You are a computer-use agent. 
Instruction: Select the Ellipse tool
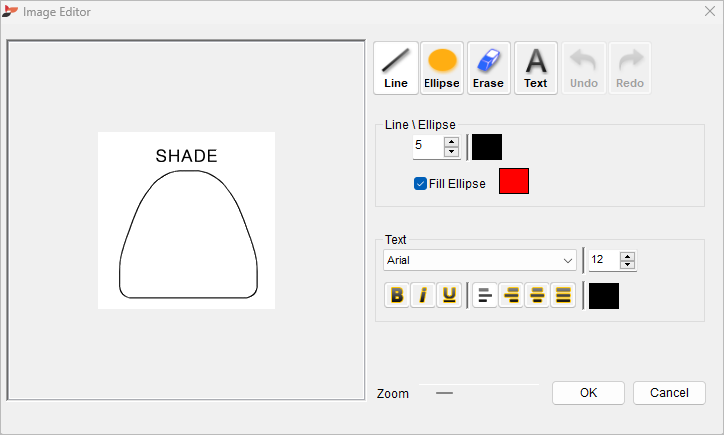pyautogui.click(x=442, y=68)
